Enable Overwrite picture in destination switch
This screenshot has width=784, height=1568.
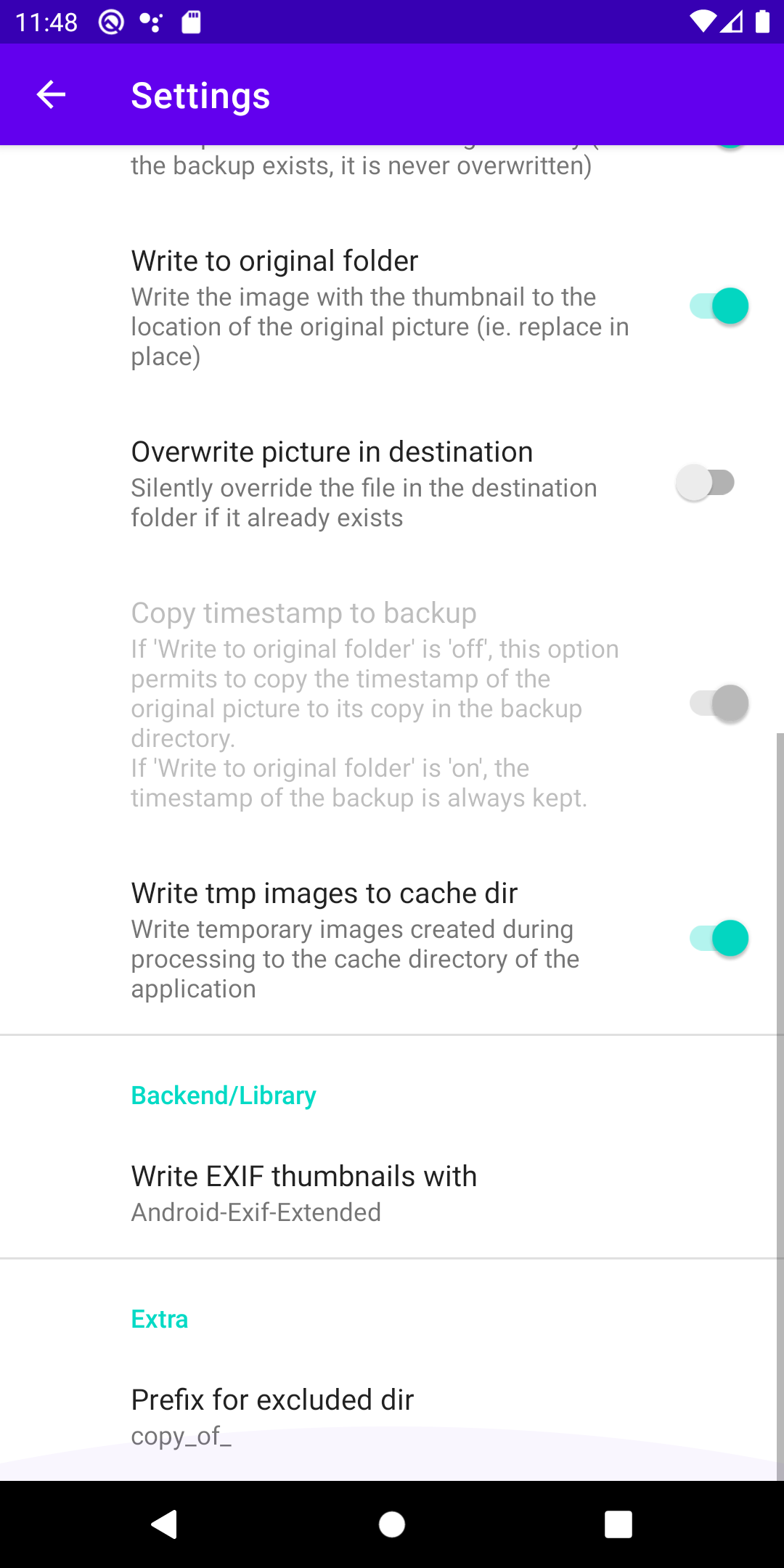tap(706, 483)
